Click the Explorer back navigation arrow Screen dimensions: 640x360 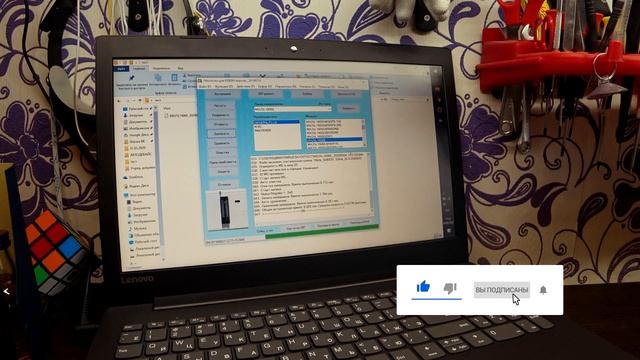point(120,100)
